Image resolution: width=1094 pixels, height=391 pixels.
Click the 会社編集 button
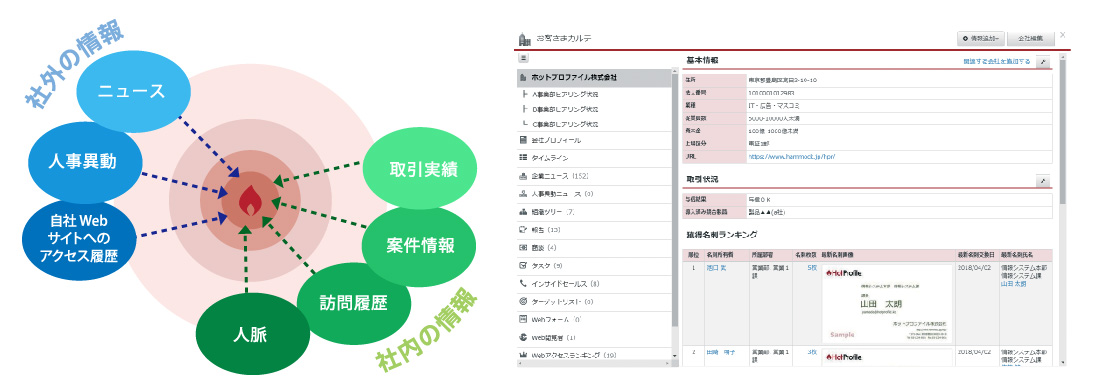(x=1032, y=39)
